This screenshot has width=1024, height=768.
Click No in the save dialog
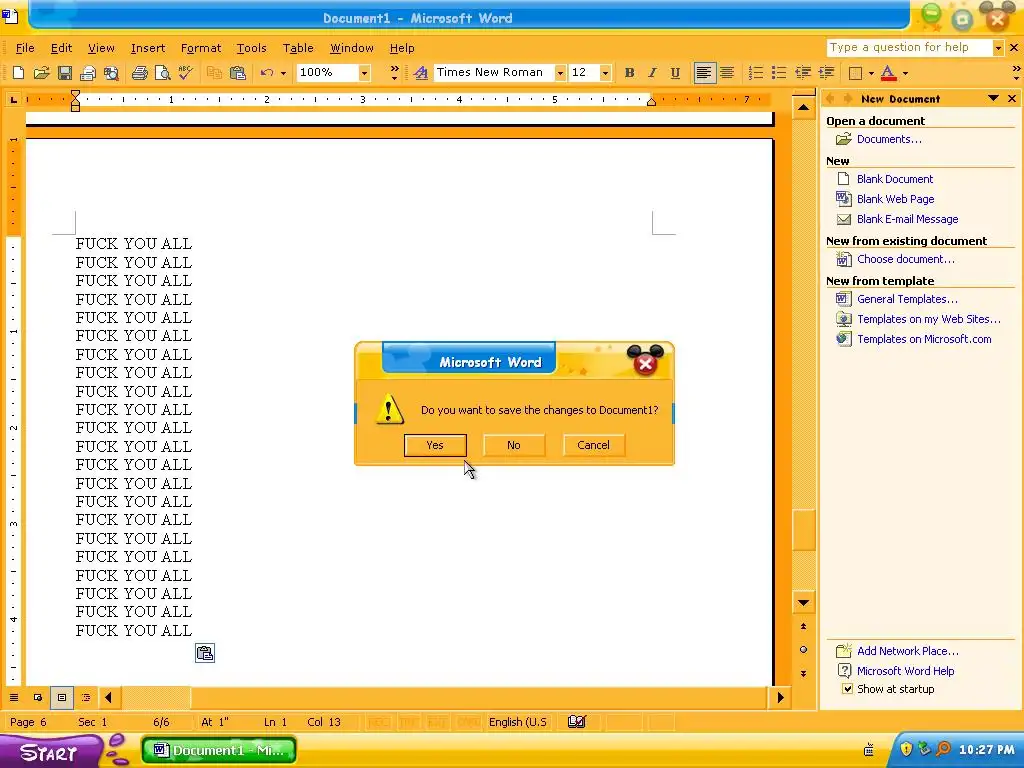[514, 445]
